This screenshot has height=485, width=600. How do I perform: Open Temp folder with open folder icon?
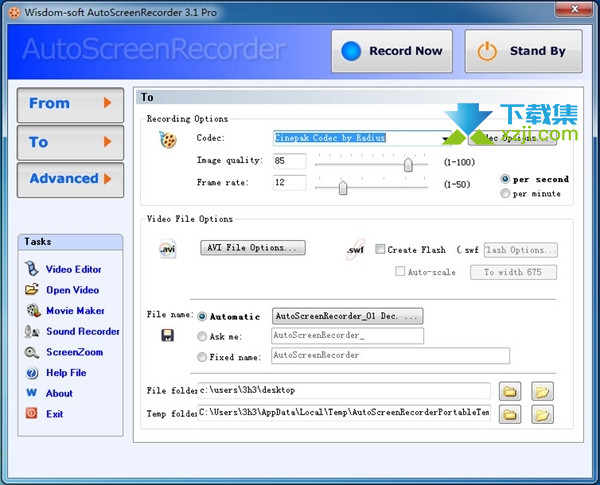pyautogui.click(x=542, y=414)
